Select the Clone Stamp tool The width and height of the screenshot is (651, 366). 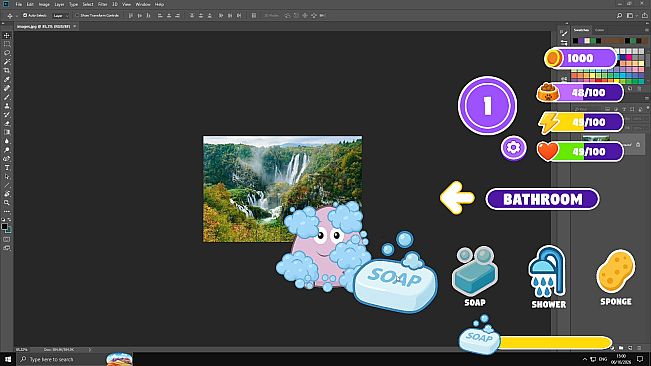[x=7, y=106]
